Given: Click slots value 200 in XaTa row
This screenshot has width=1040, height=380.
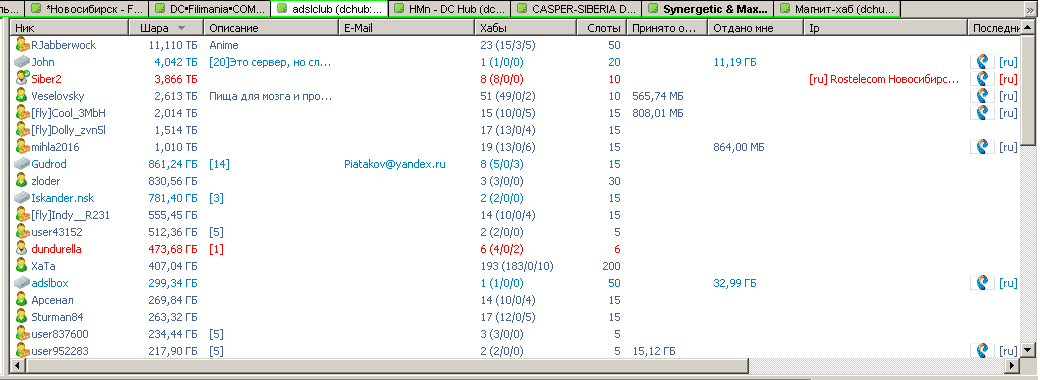Looking at the screenshot, I should click(x=612, y=266).
